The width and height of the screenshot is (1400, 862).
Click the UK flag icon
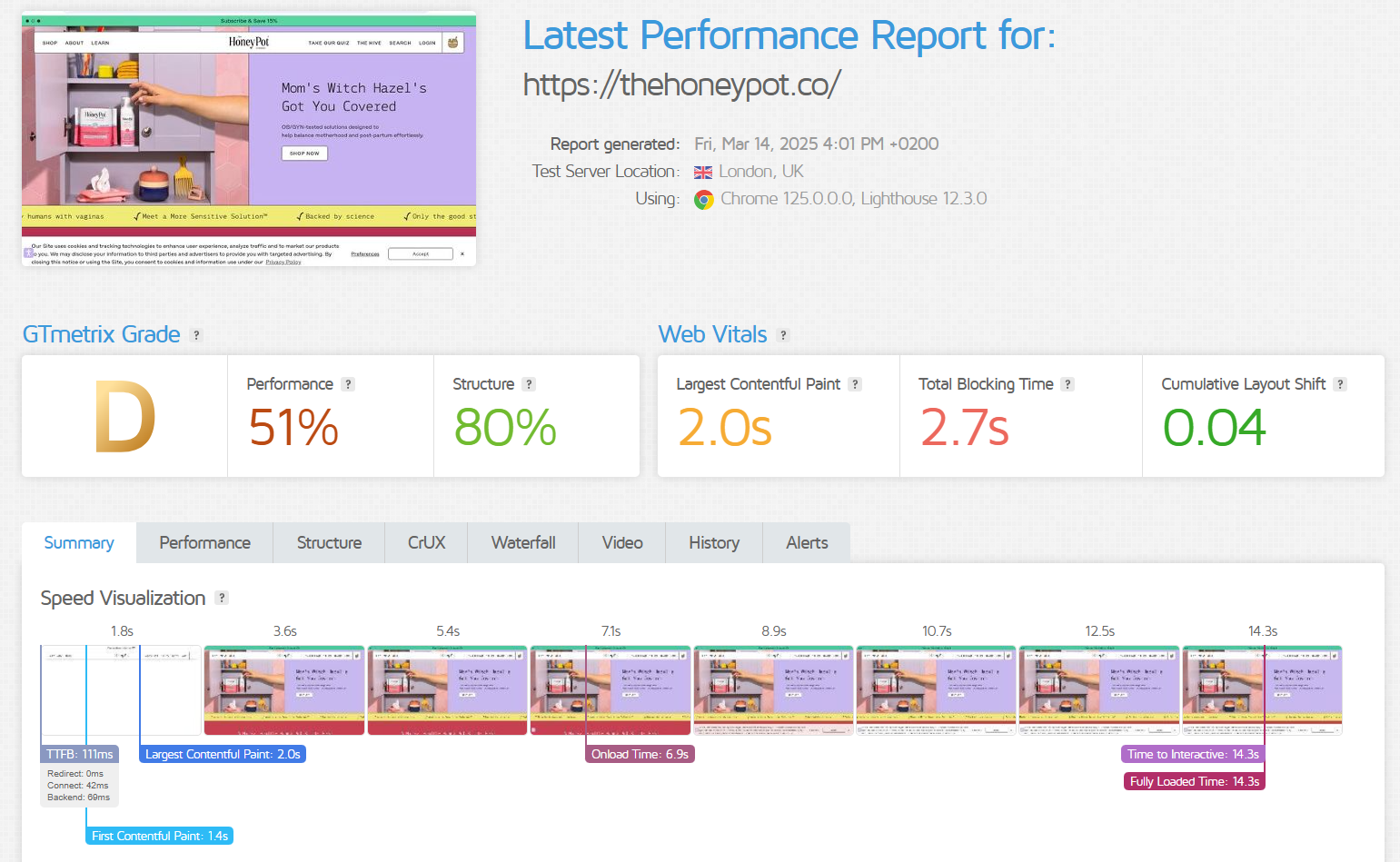703,173
